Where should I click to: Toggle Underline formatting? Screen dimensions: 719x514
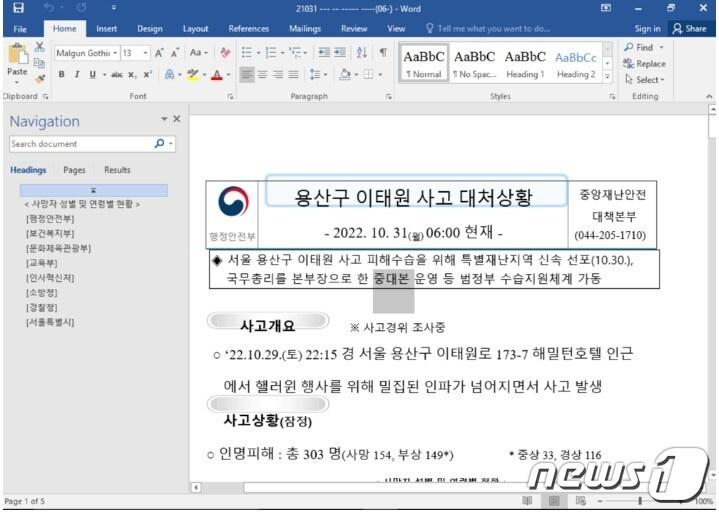pos(93,74)
